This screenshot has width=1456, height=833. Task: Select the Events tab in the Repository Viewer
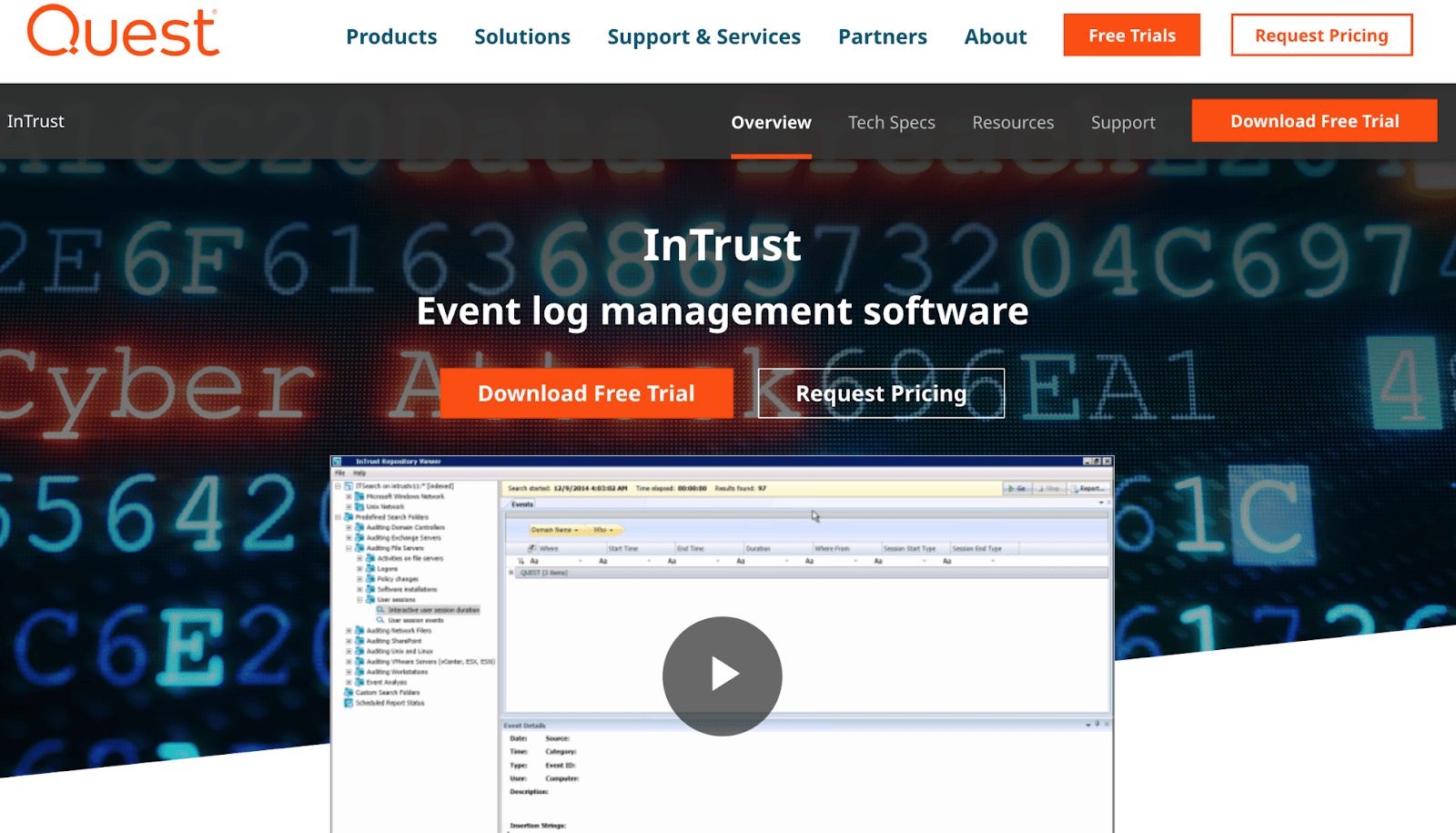pyautogui.click(x=522, y=504)
